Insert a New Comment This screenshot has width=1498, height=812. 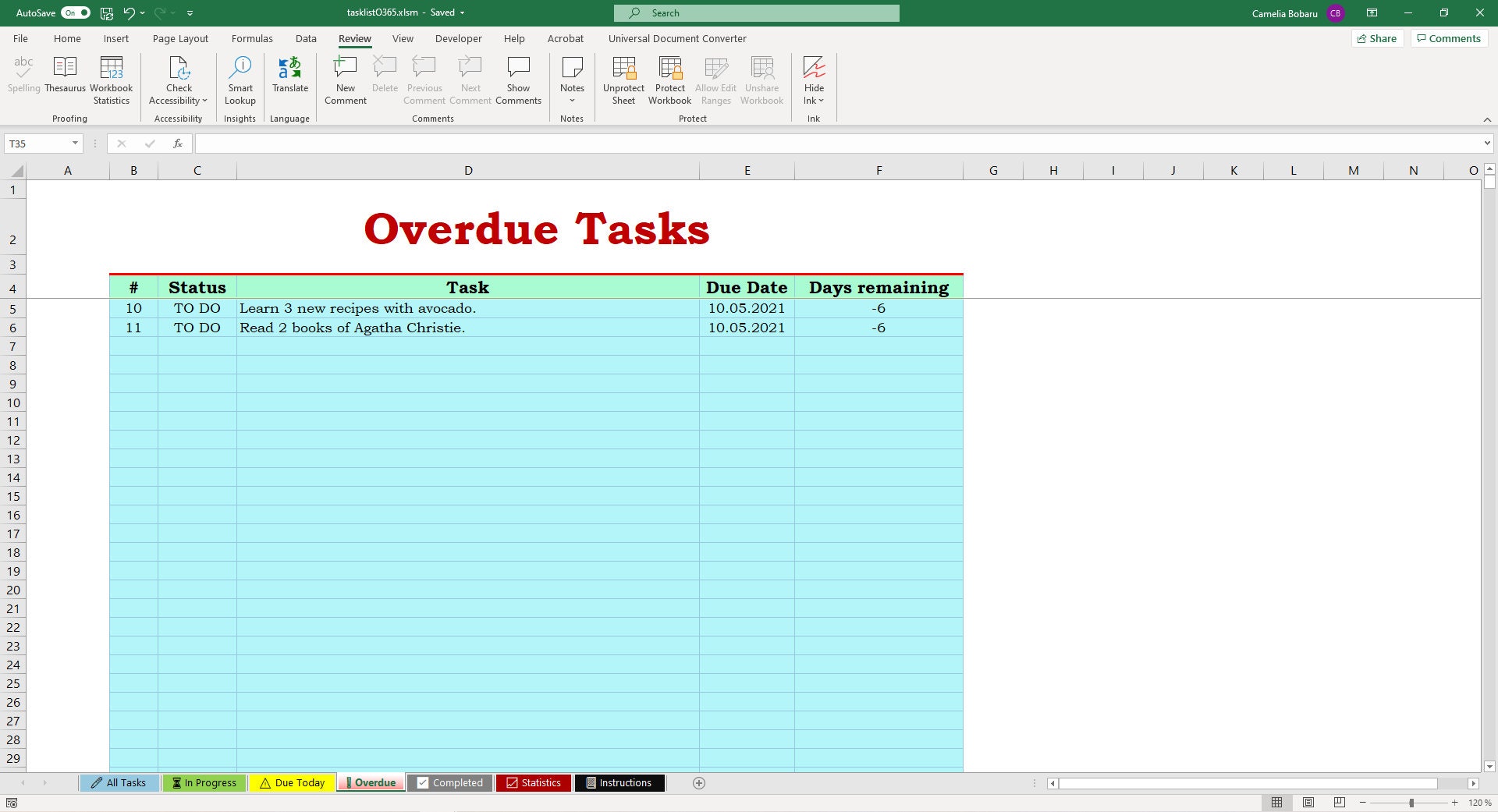click(x=345, y=78)
